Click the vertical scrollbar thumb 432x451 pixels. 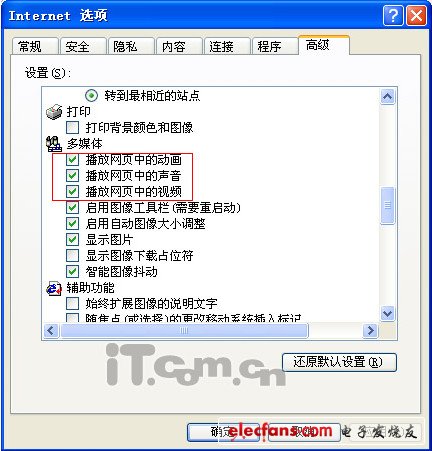point(388,205)
